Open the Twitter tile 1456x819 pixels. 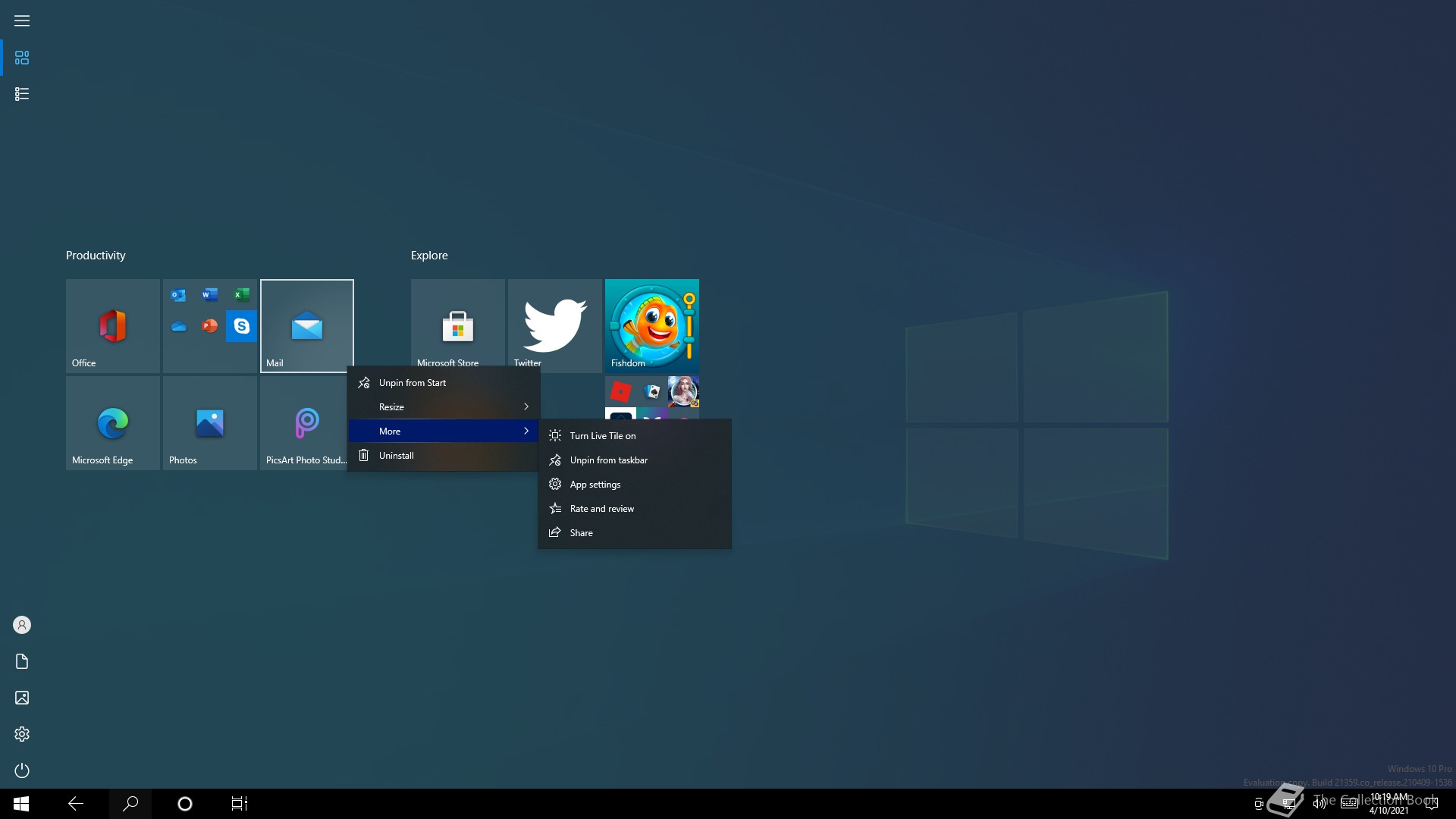click(555, 323)
